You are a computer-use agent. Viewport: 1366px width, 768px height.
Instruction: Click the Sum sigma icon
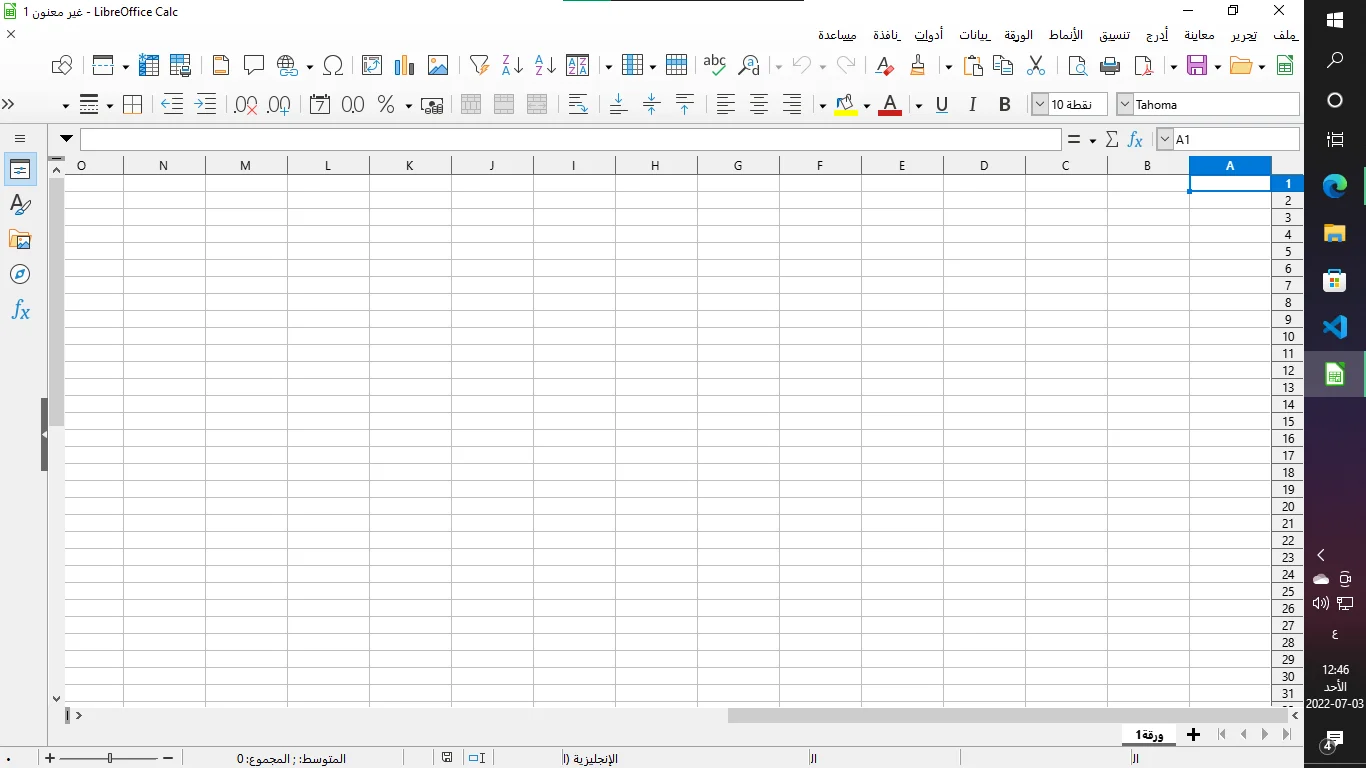coord(1112,140)
